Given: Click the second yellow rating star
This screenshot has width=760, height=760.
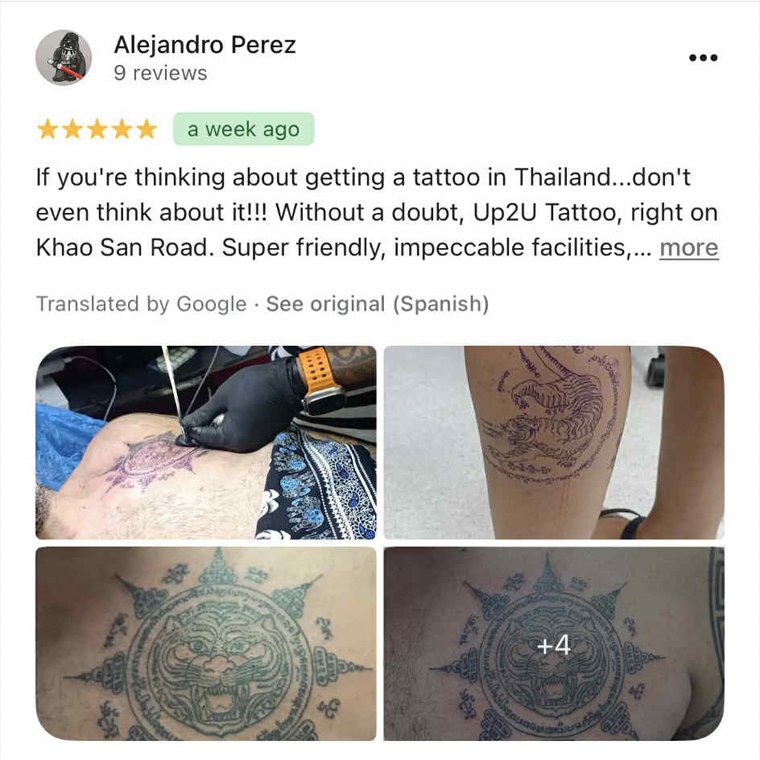Looking at the screenshot, I should tap(72, 129).
